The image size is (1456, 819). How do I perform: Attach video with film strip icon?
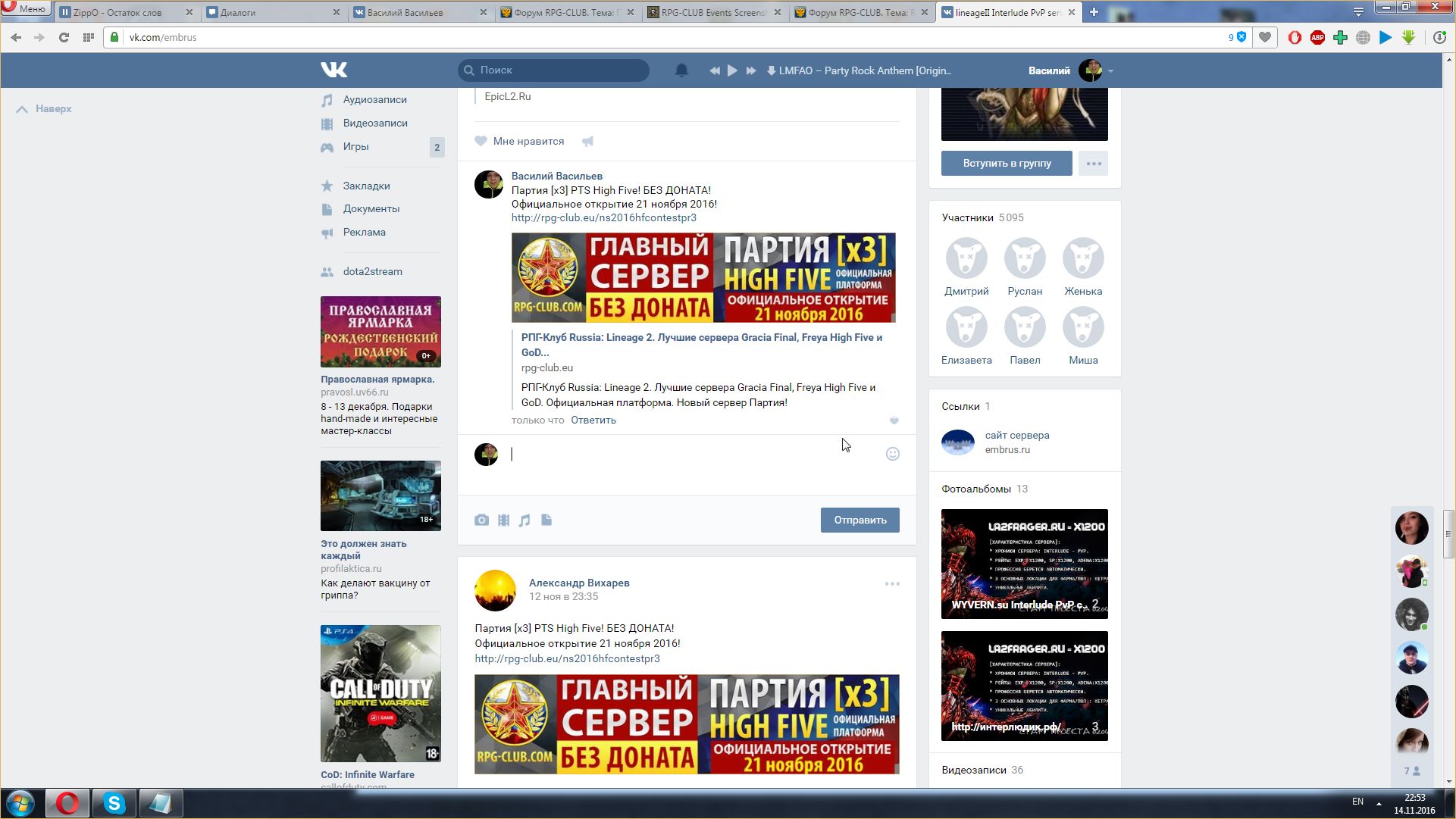coord(503,520)
